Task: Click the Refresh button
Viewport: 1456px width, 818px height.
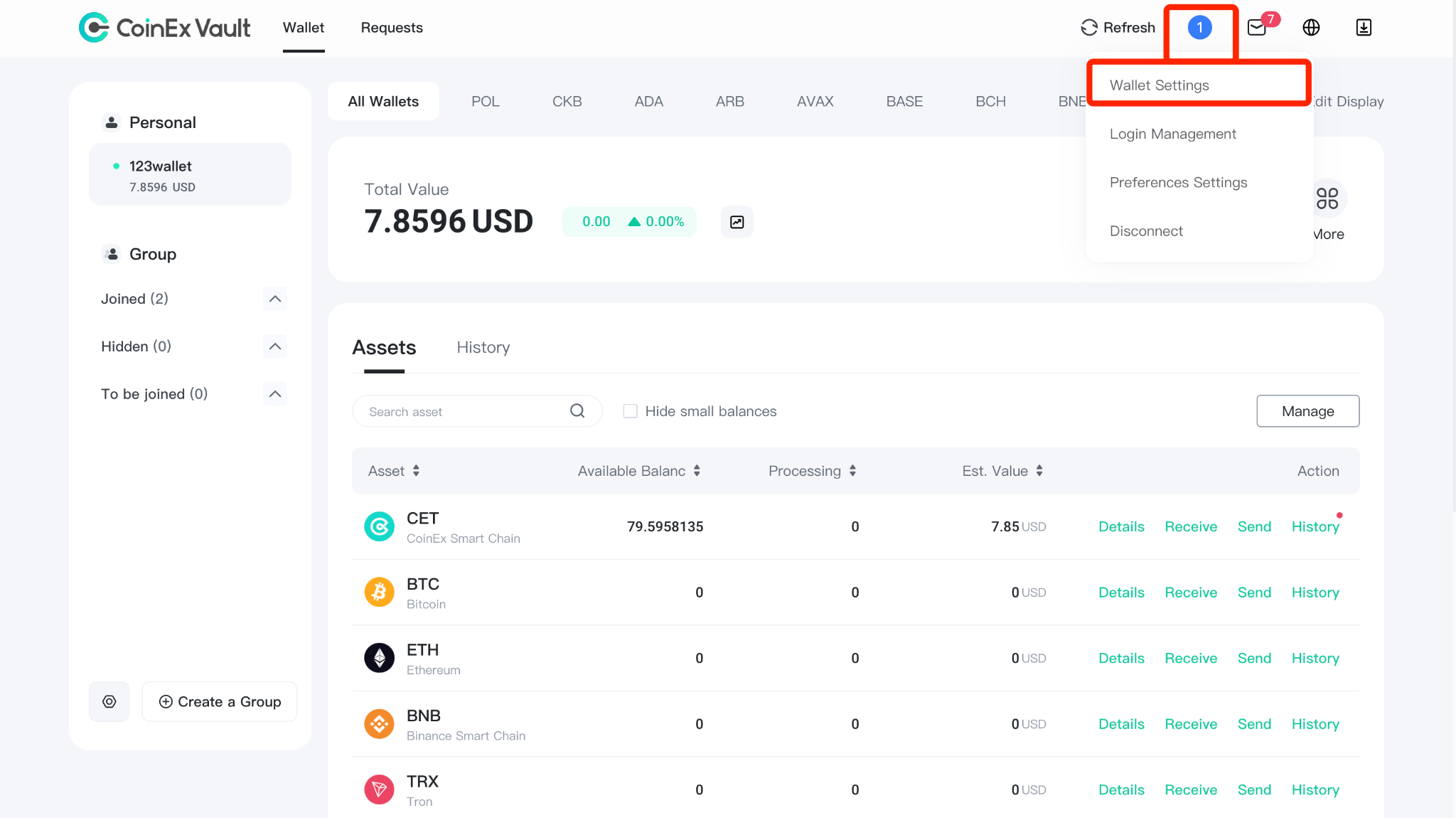Action: tap(1118, 28)
